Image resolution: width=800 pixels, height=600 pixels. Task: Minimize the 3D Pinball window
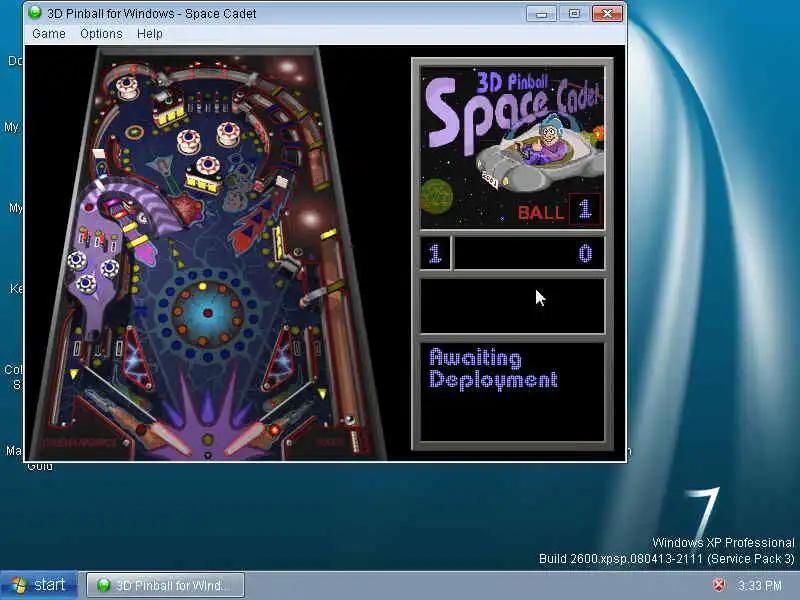(x=541, y=14)
